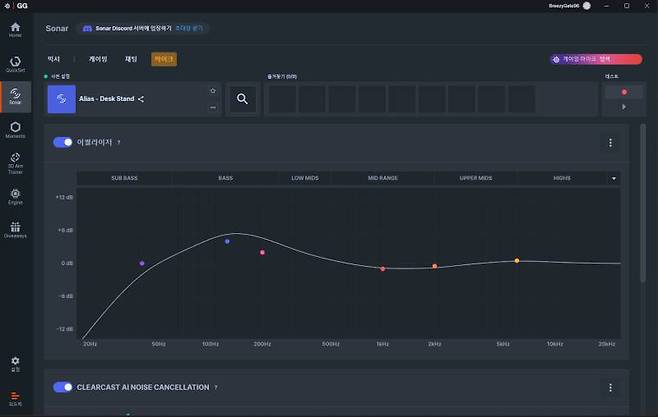658x417 pixels.
Task: Open Moments in the sidebar
Action: (x=16, y=130)
